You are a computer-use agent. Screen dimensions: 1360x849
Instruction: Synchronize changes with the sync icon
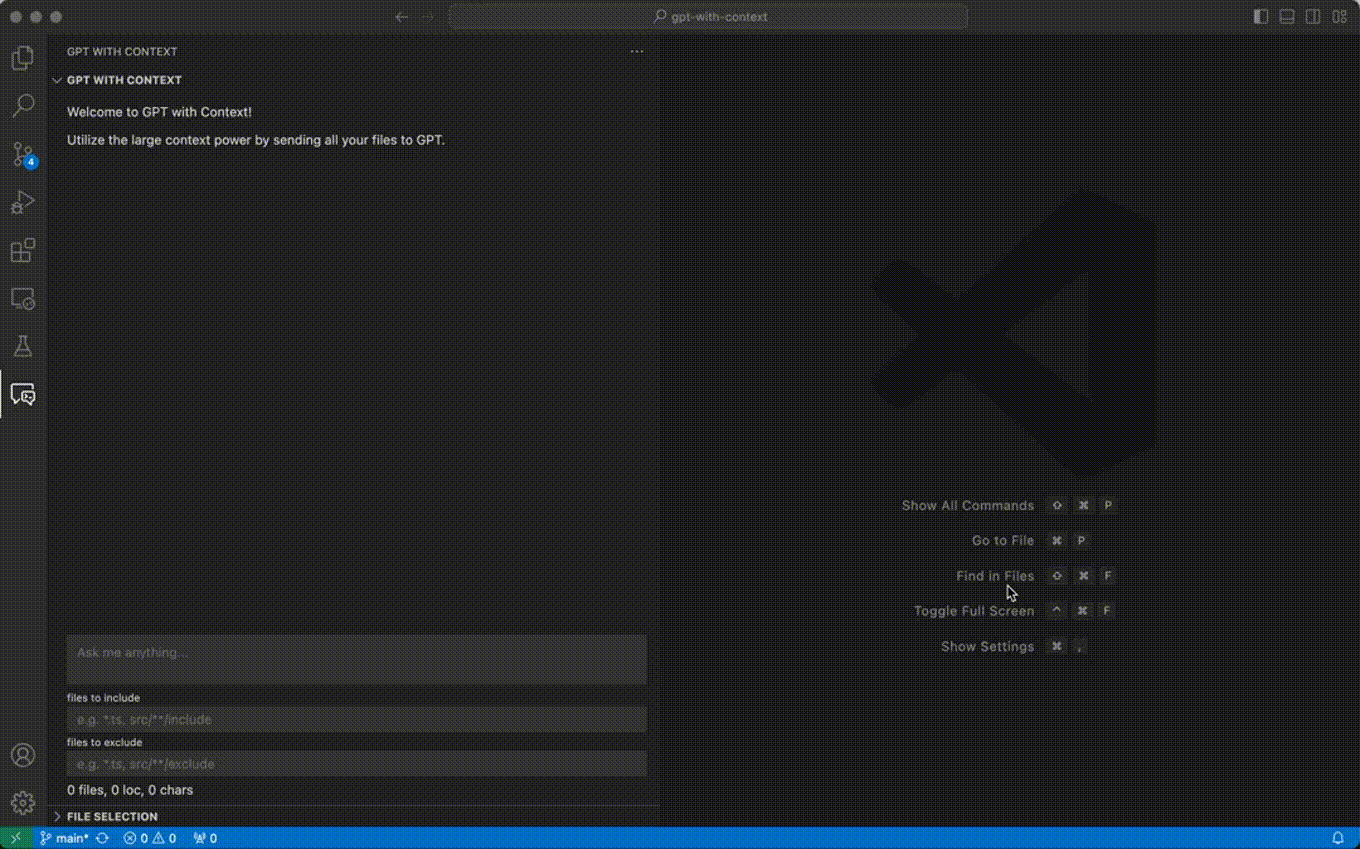pyautogui.click(x=102, y=838)
